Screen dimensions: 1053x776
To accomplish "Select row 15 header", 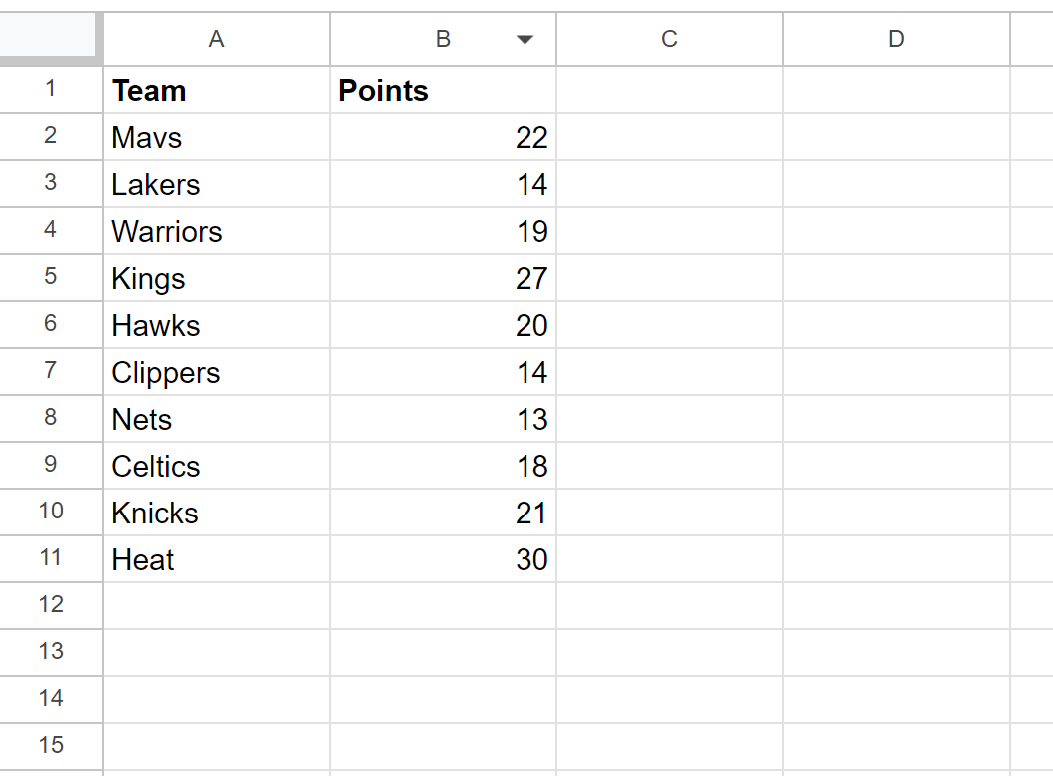I will 51,746.
